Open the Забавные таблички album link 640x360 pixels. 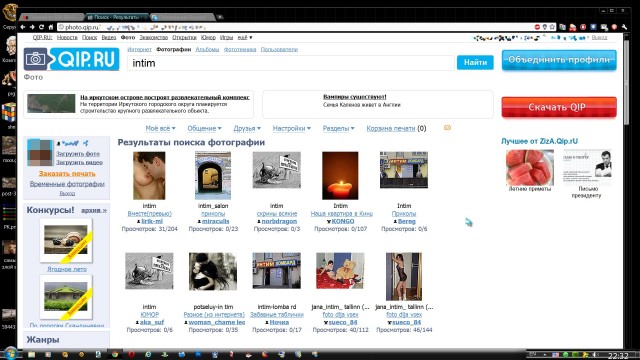(x=277, y=315)
